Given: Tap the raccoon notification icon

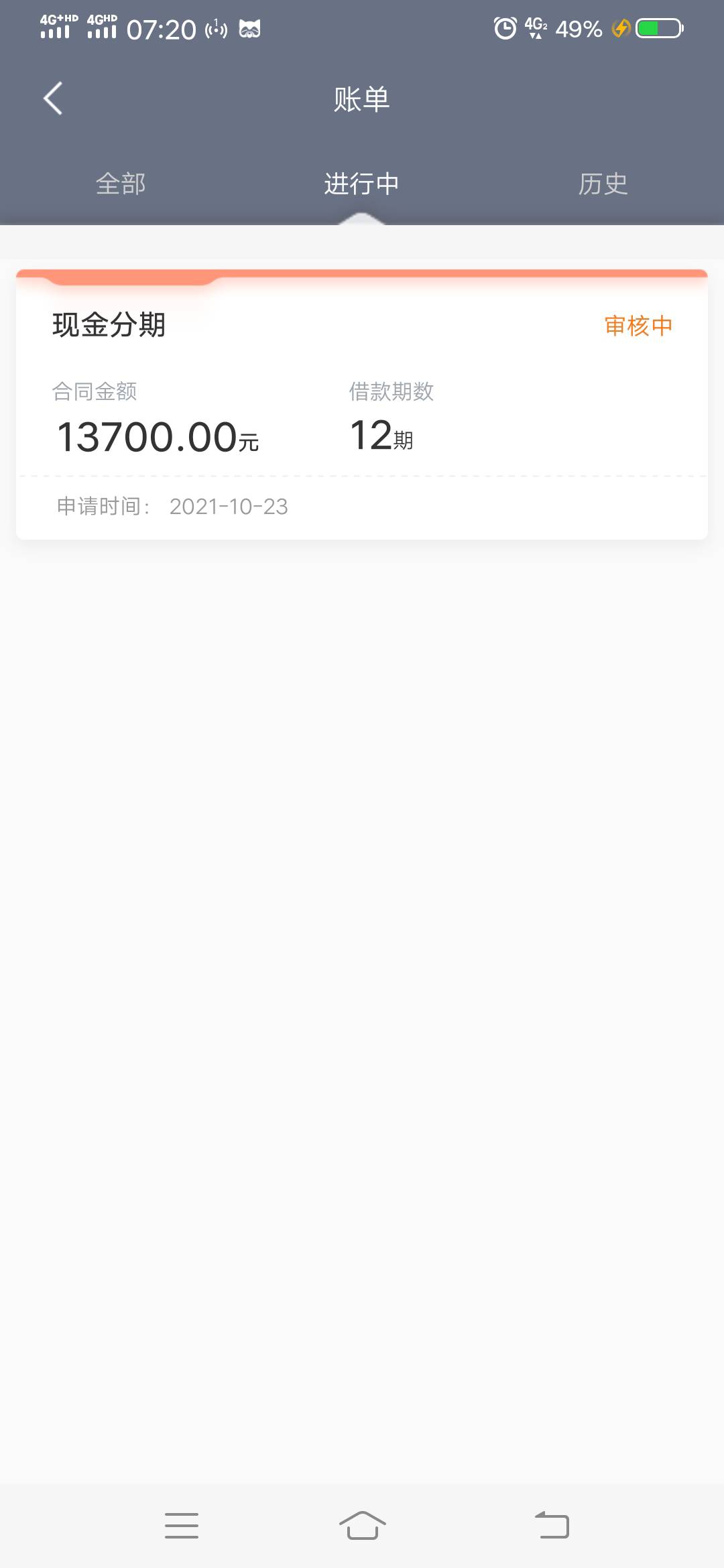Looking at the screenshot, I should pos(249,29).
